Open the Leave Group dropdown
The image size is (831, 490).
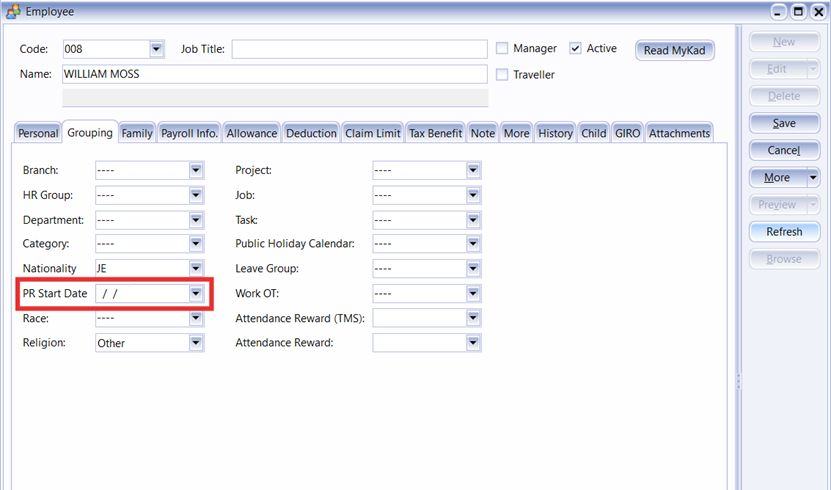coord(473,269)
